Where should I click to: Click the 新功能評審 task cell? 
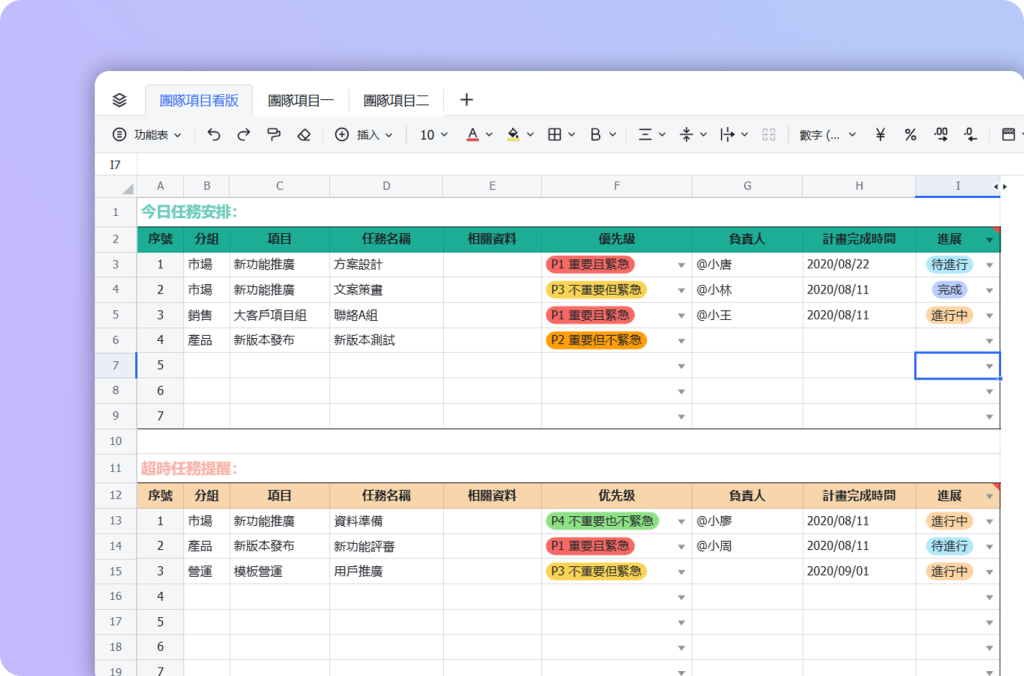[x=387, y=546]
